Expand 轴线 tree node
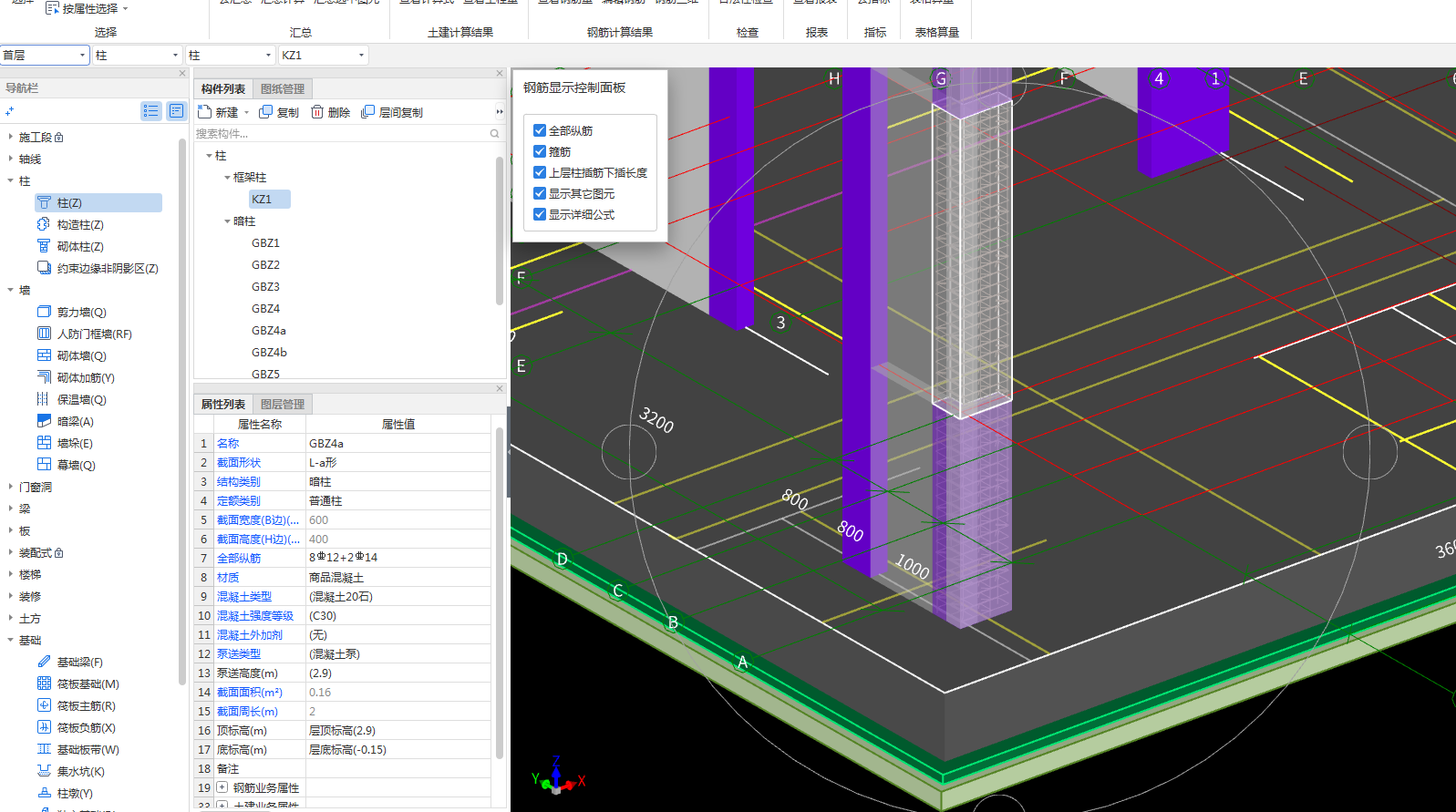This screenshot has height=812, width=1456. (10, 159)
